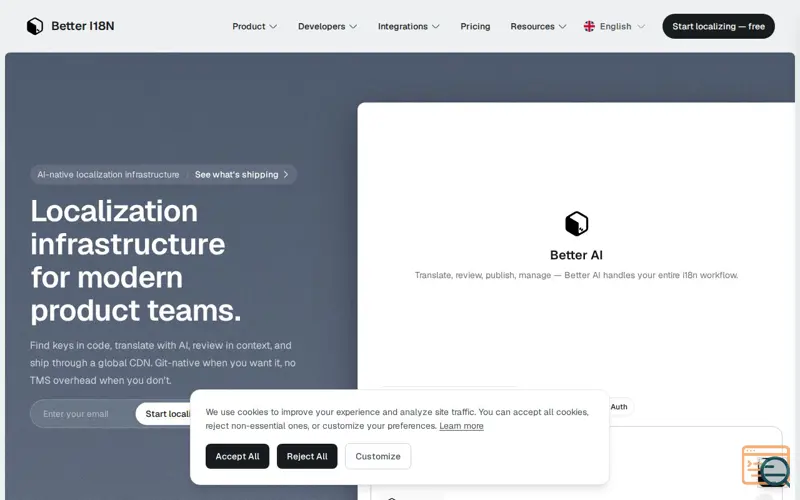Expand the Developers menu chevron
800x500 pixels.
[353, 27]
